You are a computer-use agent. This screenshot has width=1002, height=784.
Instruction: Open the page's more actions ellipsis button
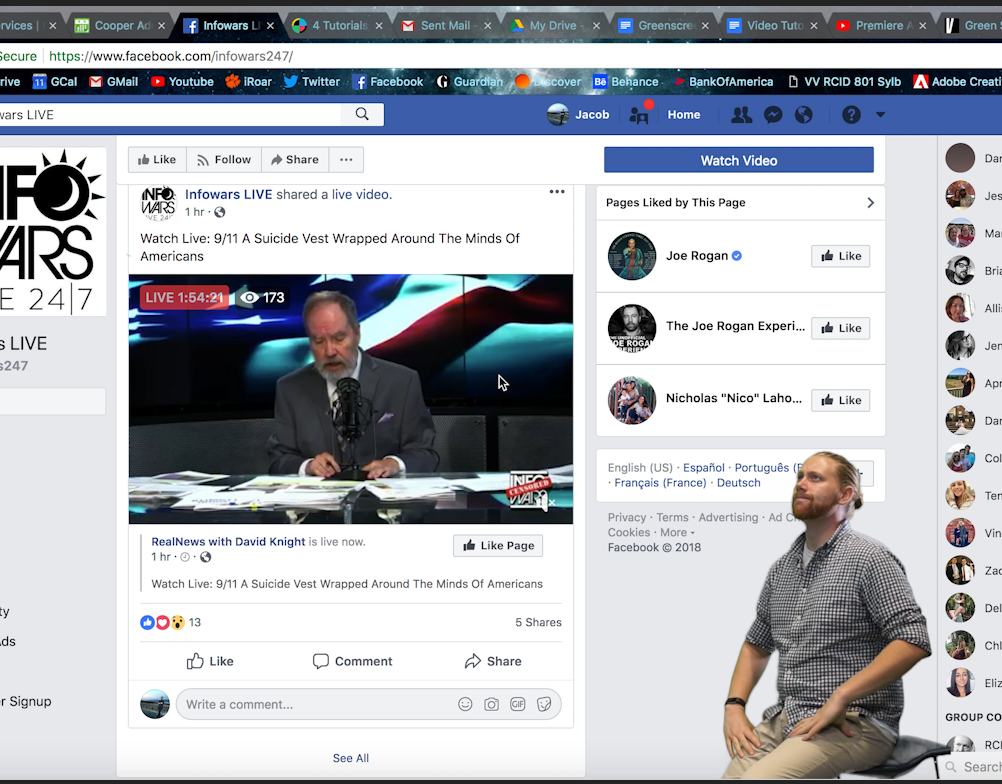(x=346, y=160)
